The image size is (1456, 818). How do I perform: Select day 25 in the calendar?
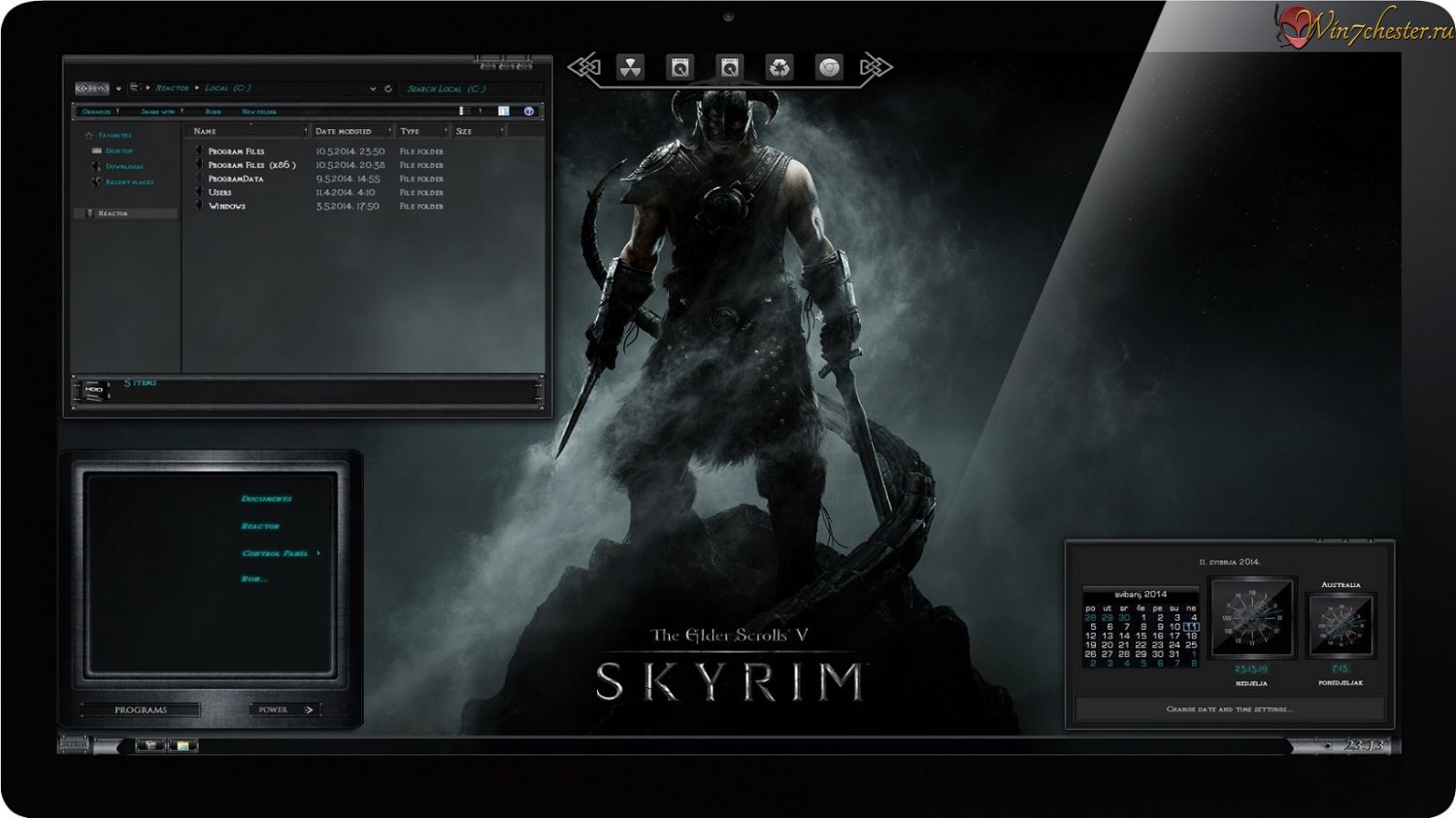click(x=1191, y=645)
